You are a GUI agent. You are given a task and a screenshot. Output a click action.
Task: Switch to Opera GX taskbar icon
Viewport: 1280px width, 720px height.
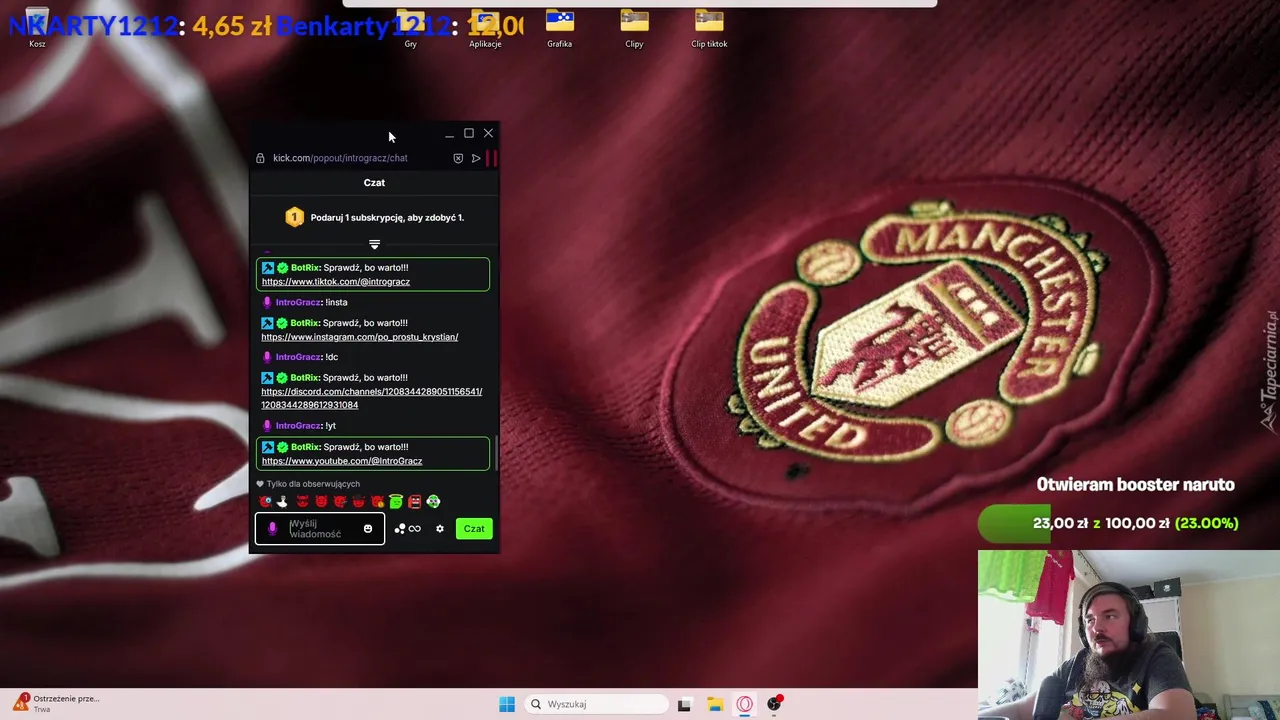(745, 704)
